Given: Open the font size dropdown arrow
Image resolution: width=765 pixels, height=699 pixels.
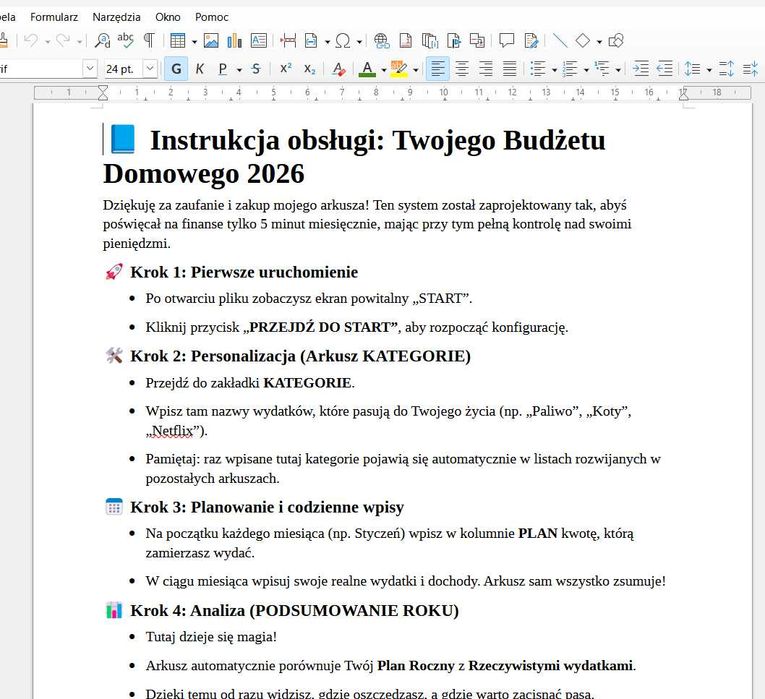Looking at the screenshot, I should pos(150,69).
